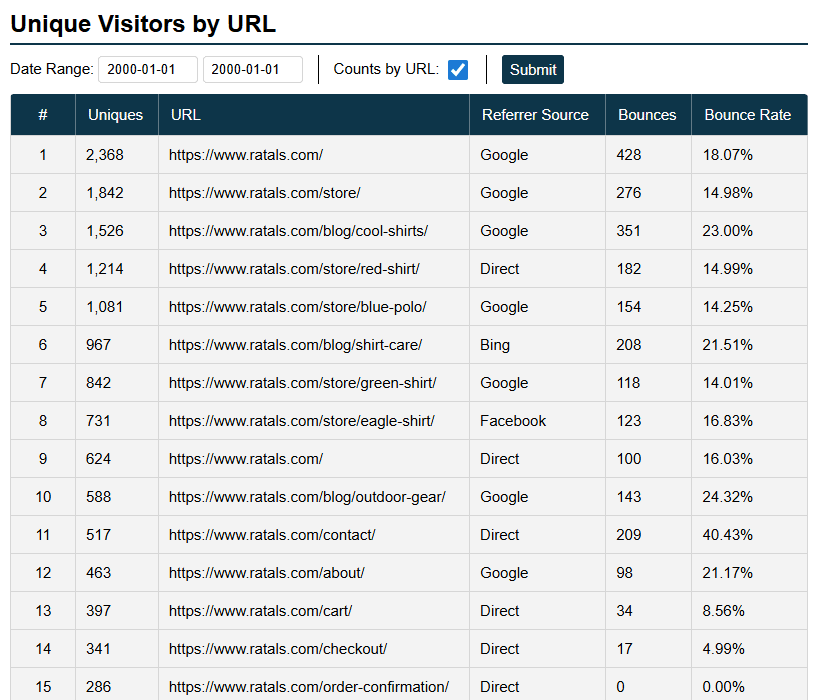Toggle the Counts by URL checkbox
Viewport: 818px width, 700px height.
click(458, 69)
